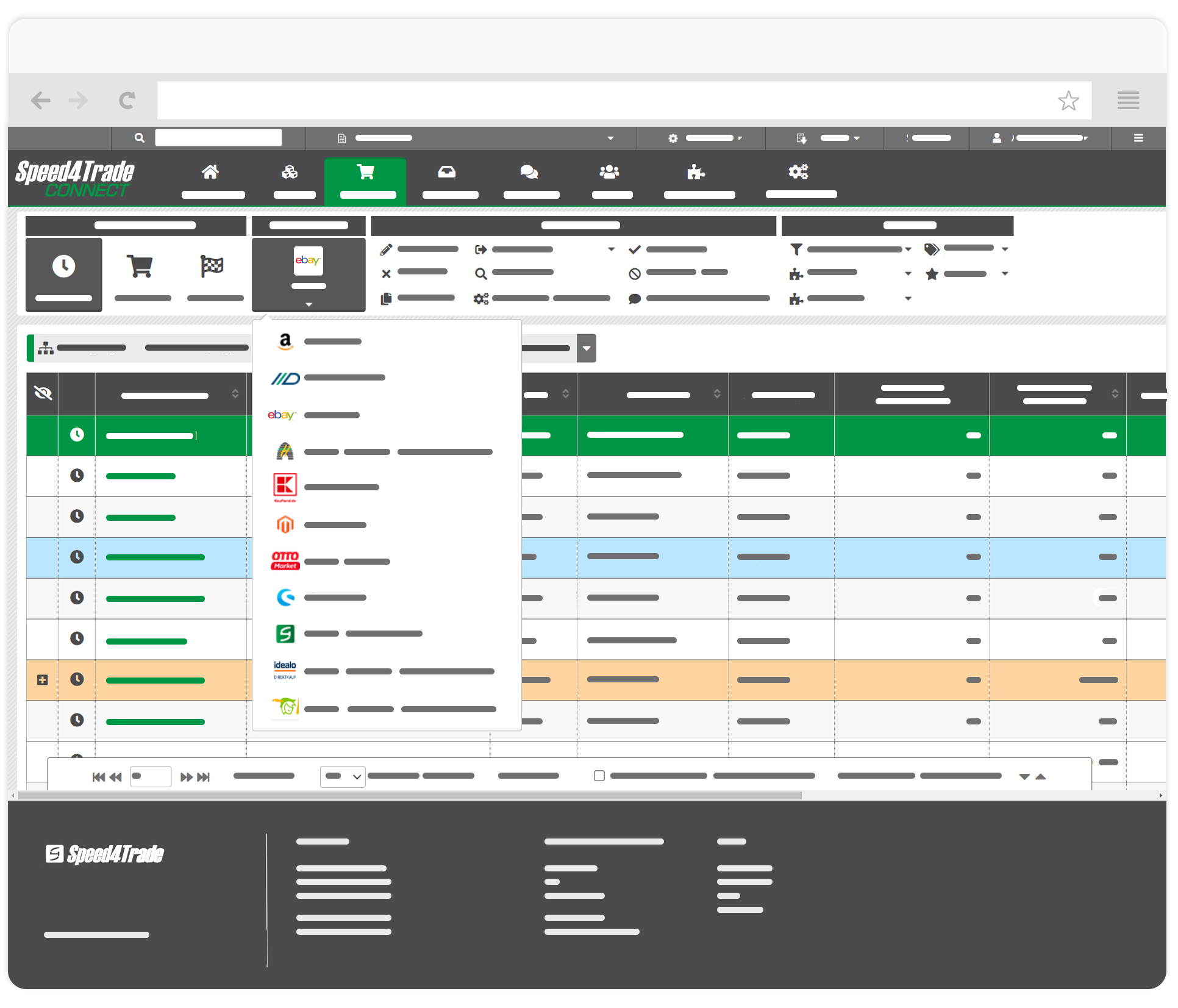
Task: Click the Home icon in the main navigation
Action: pyautogui.click(x=211, y=173)
